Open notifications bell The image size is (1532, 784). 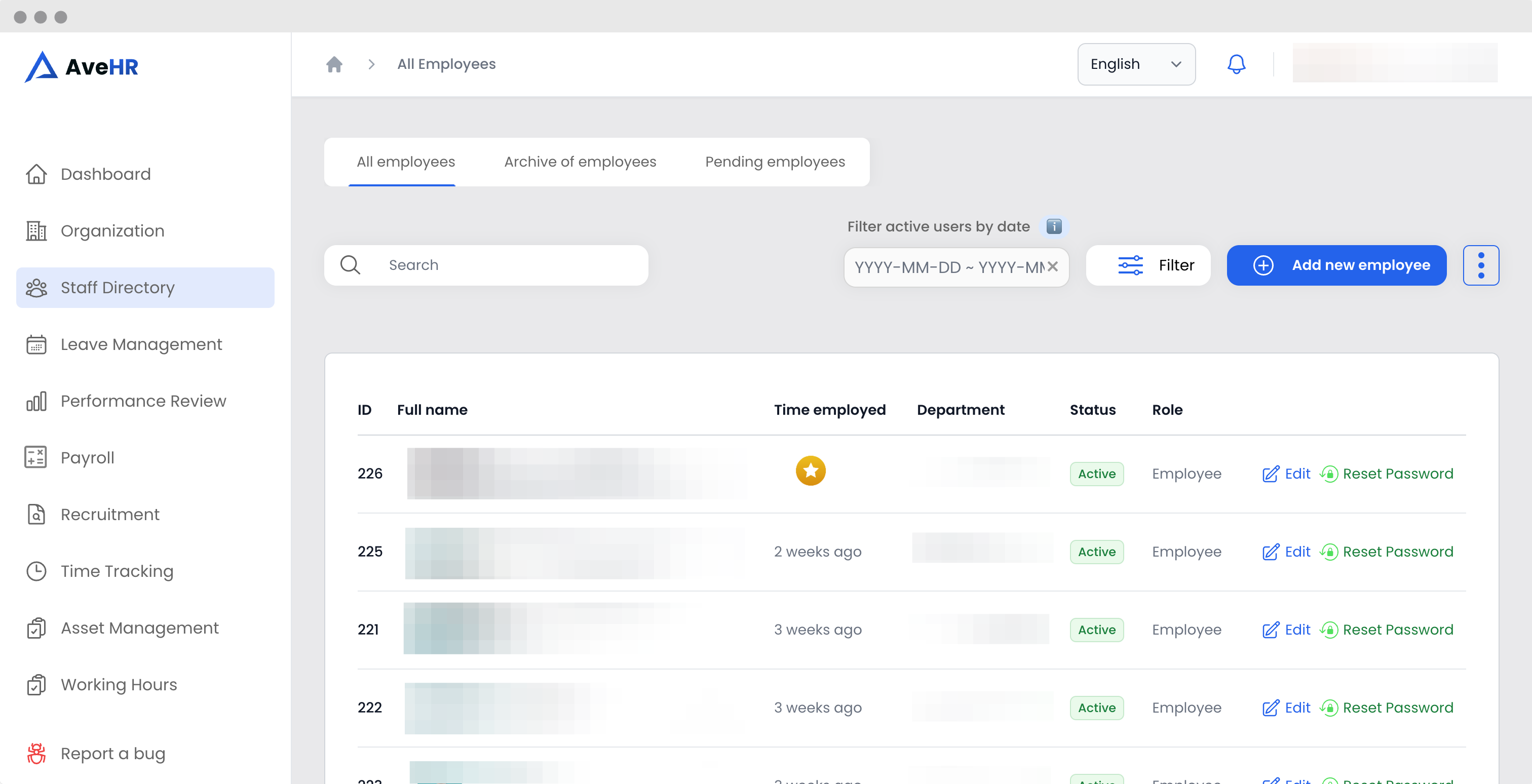pos(1236,64)
